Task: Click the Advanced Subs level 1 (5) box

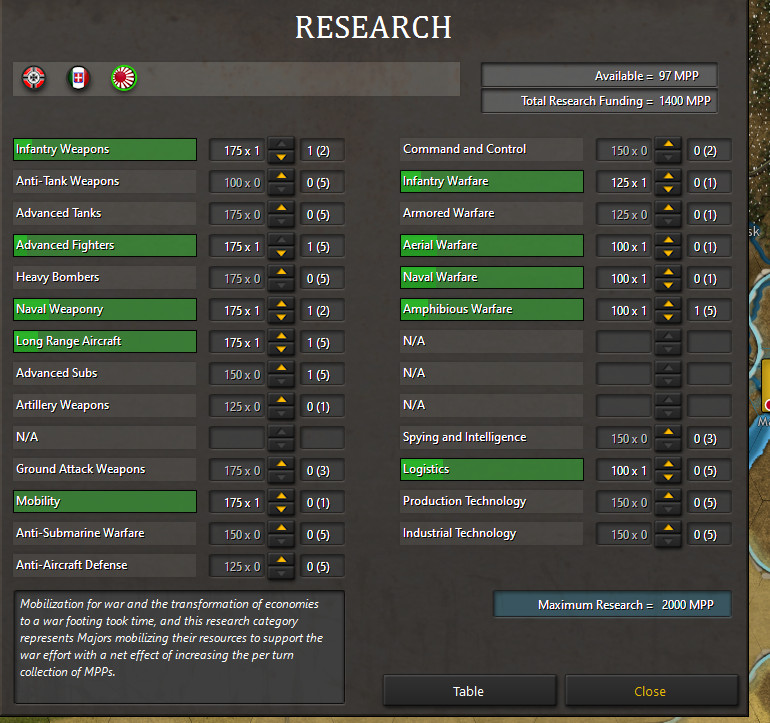Action: tap(322, 374)
